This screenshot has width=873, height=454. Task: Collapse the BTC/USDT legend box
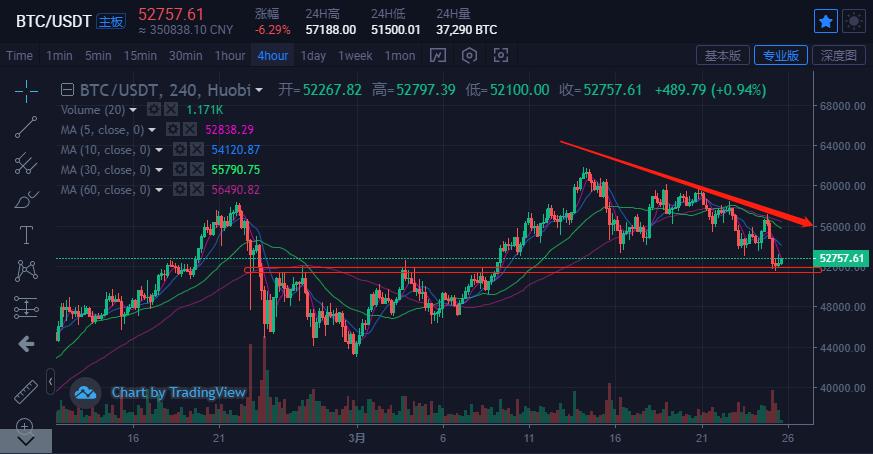(x=67, y=90)
